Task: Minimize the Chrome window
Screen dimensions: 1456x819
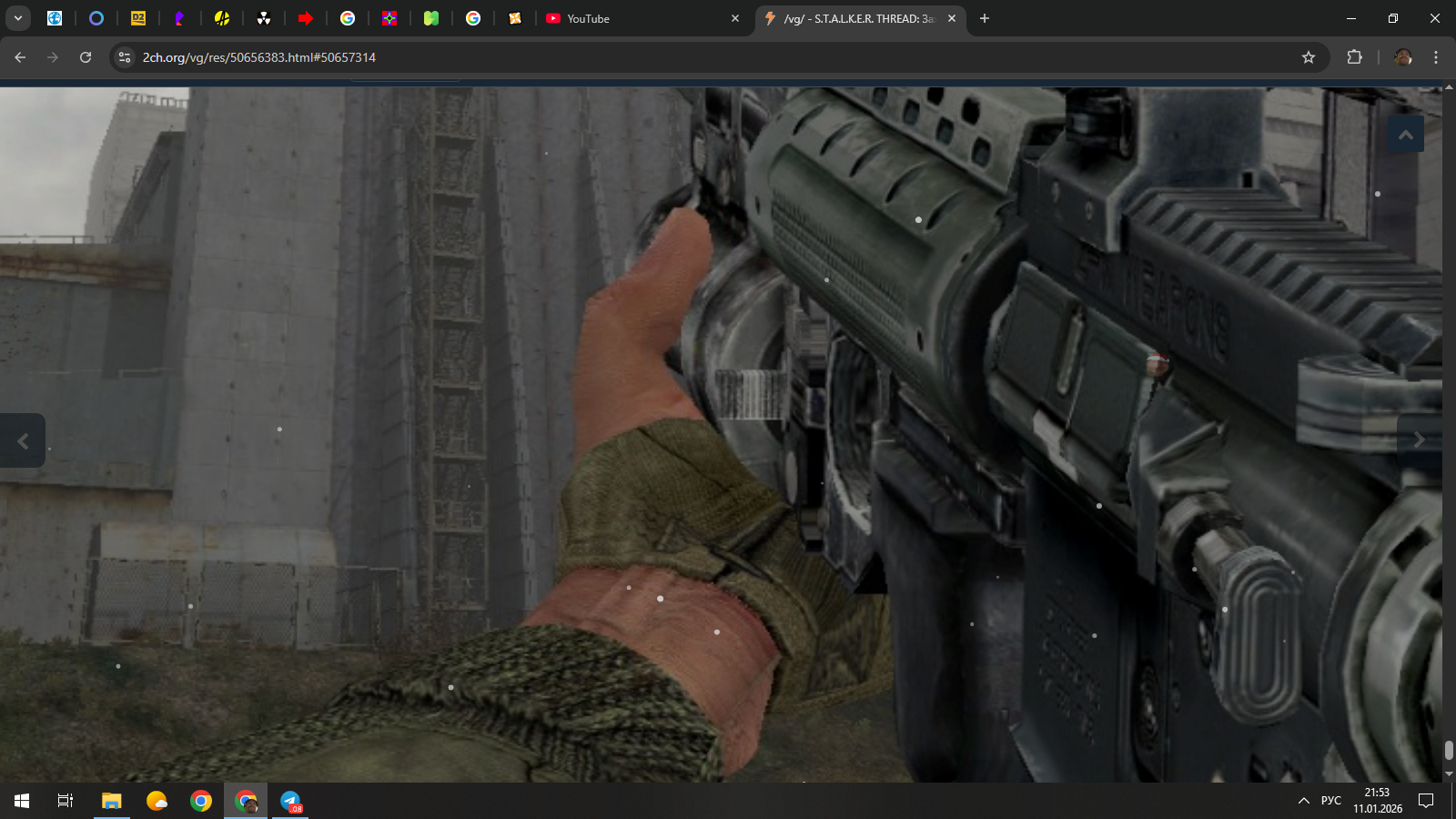Action: [1351, 18]
